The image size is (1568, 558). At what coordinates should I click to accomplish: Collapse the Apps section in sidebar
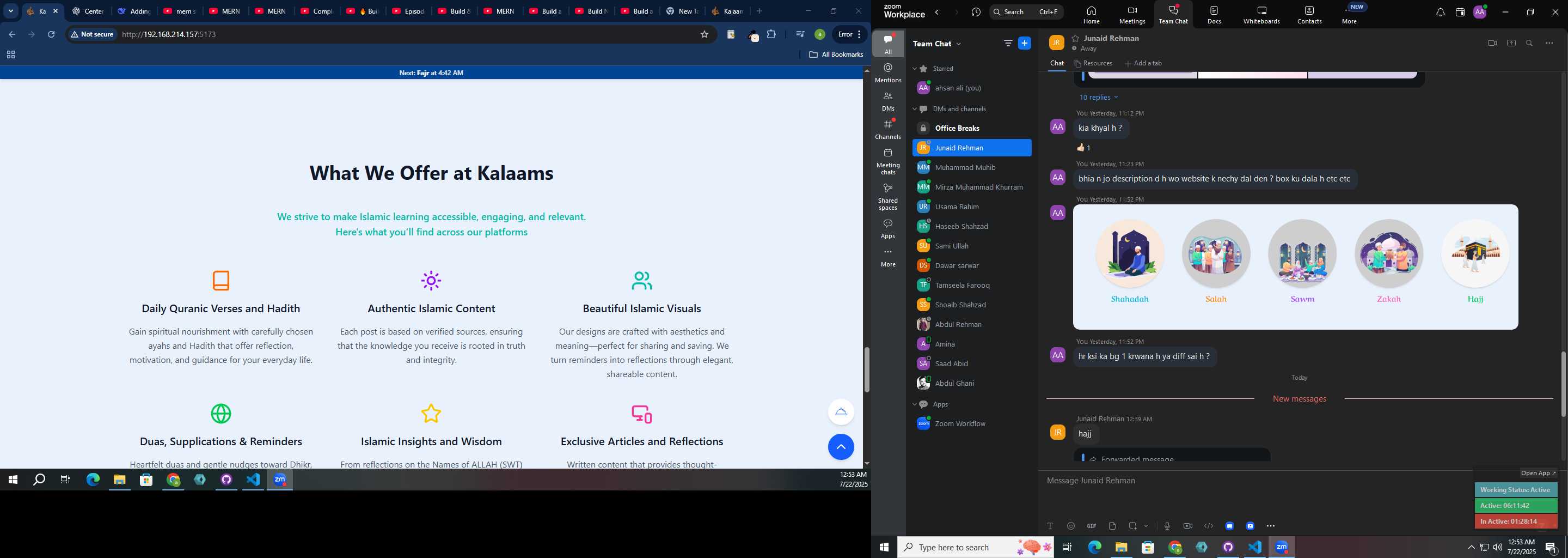click(914, 404)
